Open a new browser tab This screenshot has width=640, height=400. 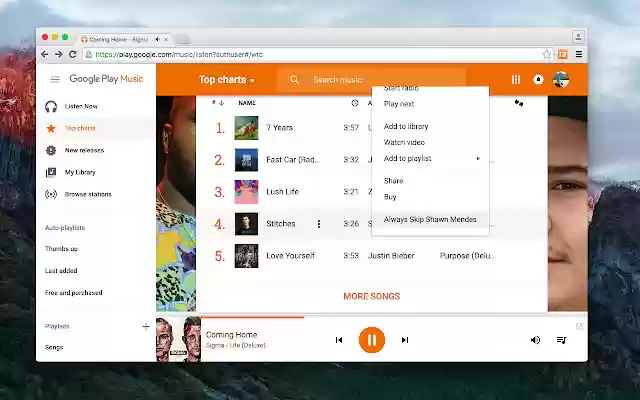coord(182,40)
